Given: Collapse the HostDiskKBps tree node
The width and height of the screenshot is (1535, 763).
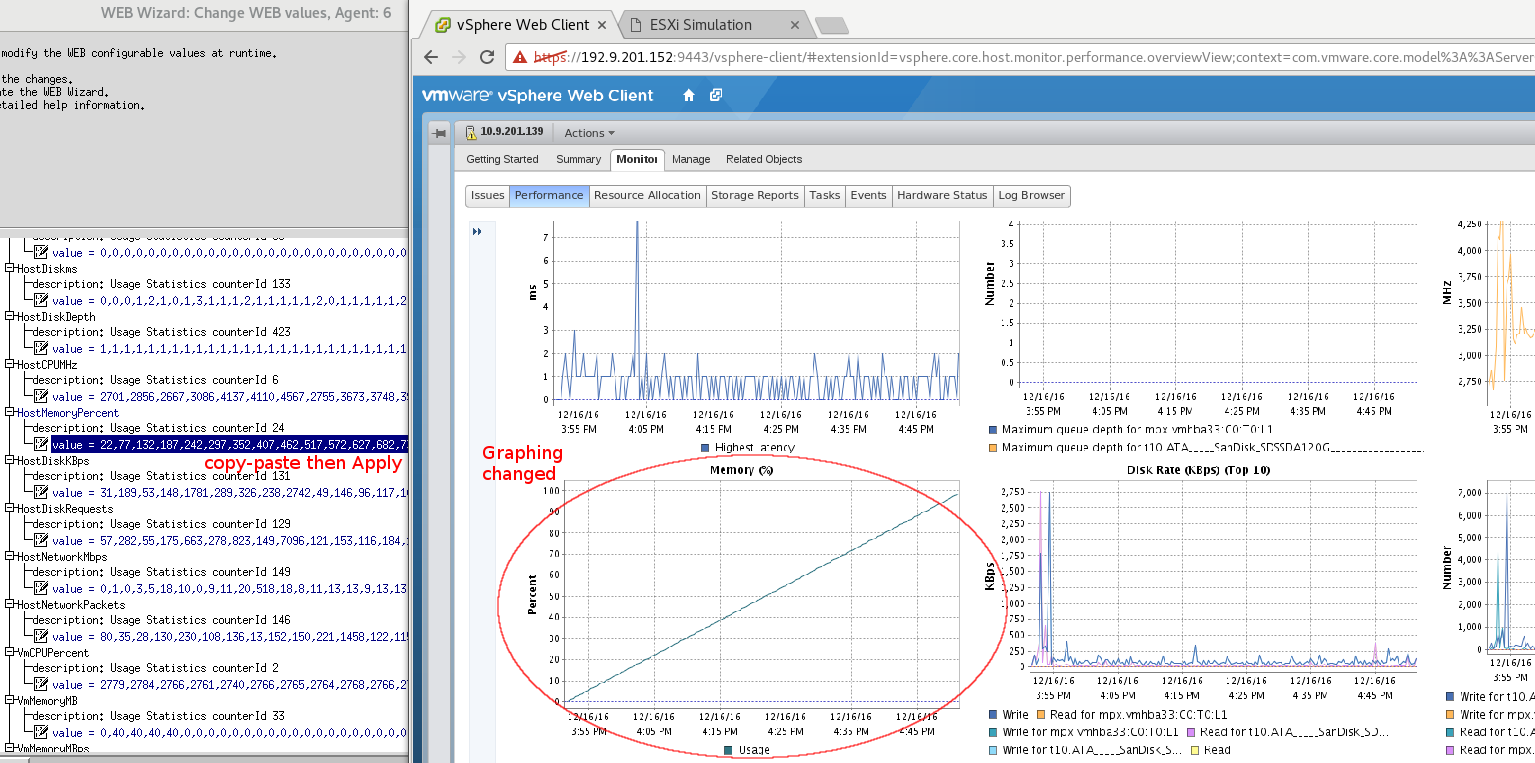Looking at the screenshot, I should tap(10, 460).
